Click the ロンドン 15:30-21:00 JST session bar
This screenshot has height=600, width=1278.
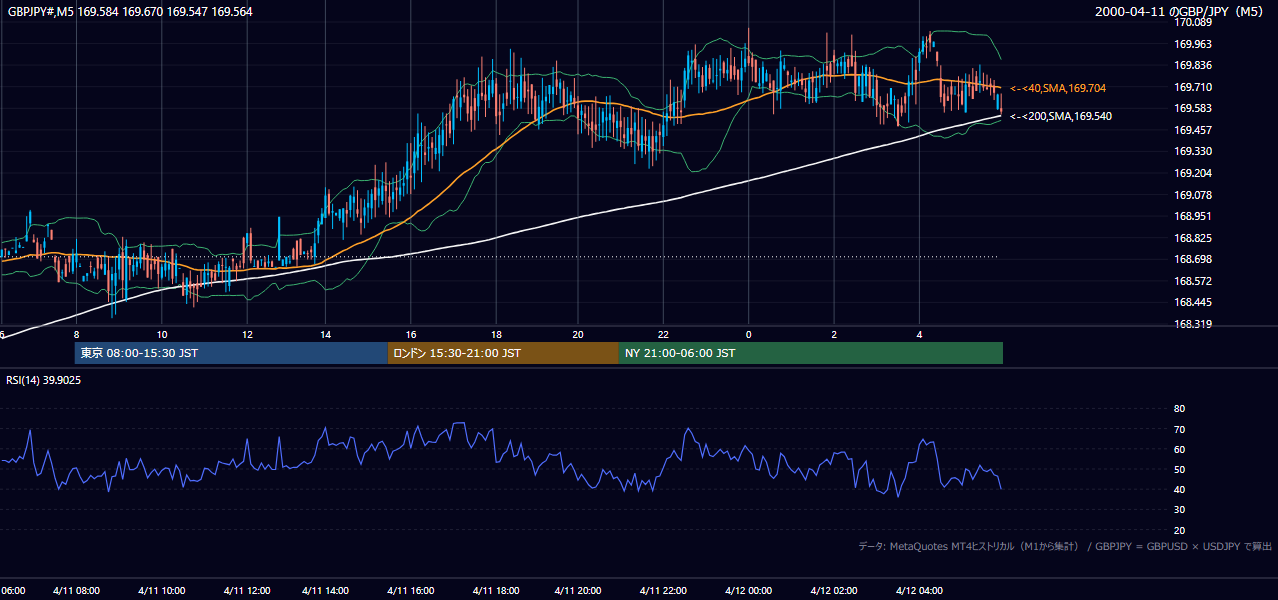503,353
